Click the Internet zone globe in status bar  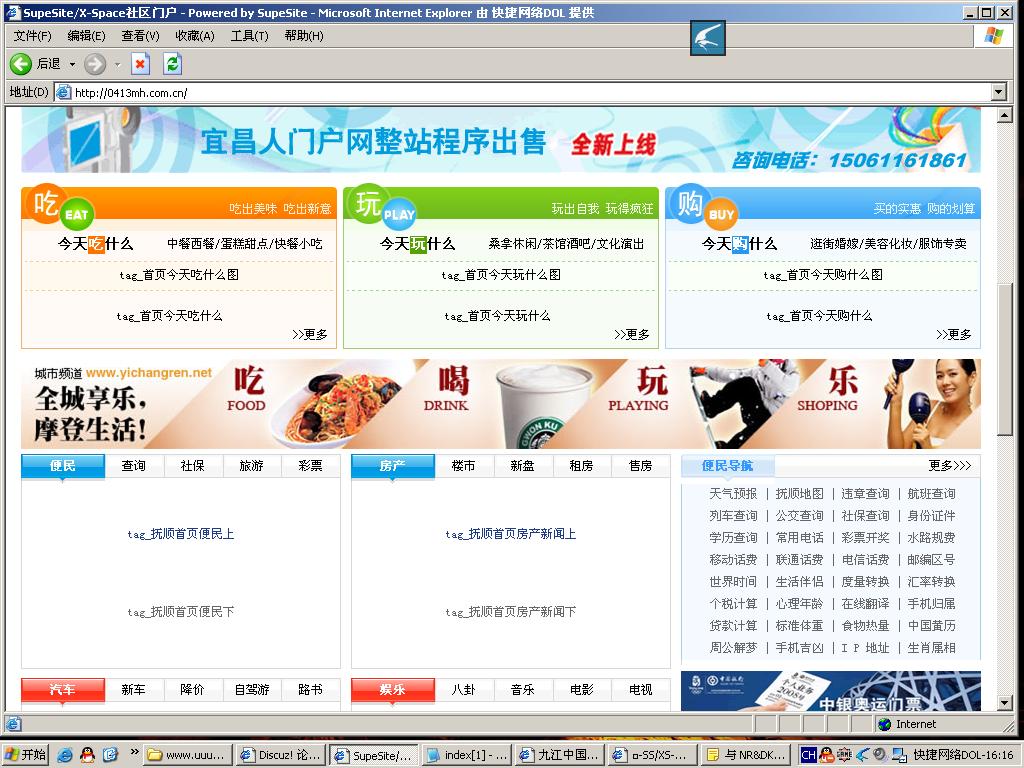[885, 724]
